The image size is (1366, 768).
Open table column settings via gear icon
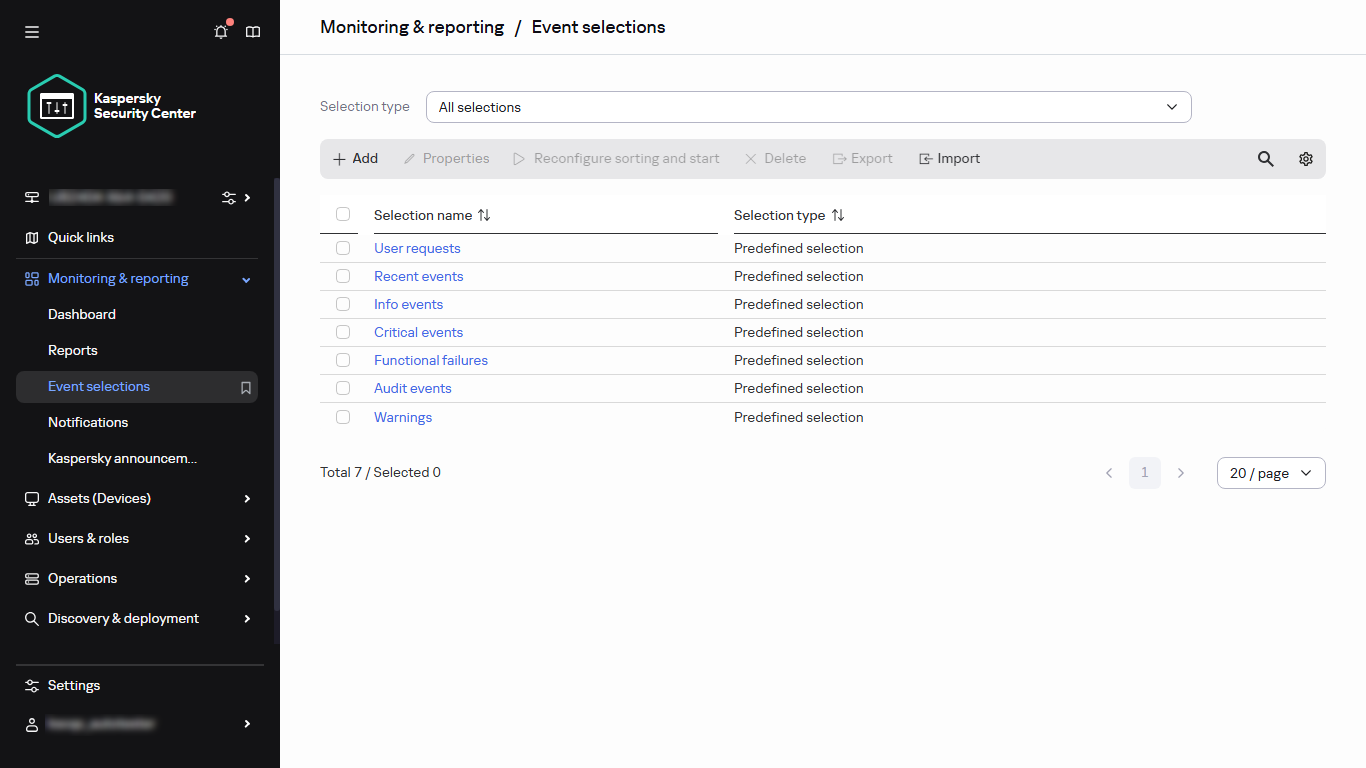(x=1305, y=158)
